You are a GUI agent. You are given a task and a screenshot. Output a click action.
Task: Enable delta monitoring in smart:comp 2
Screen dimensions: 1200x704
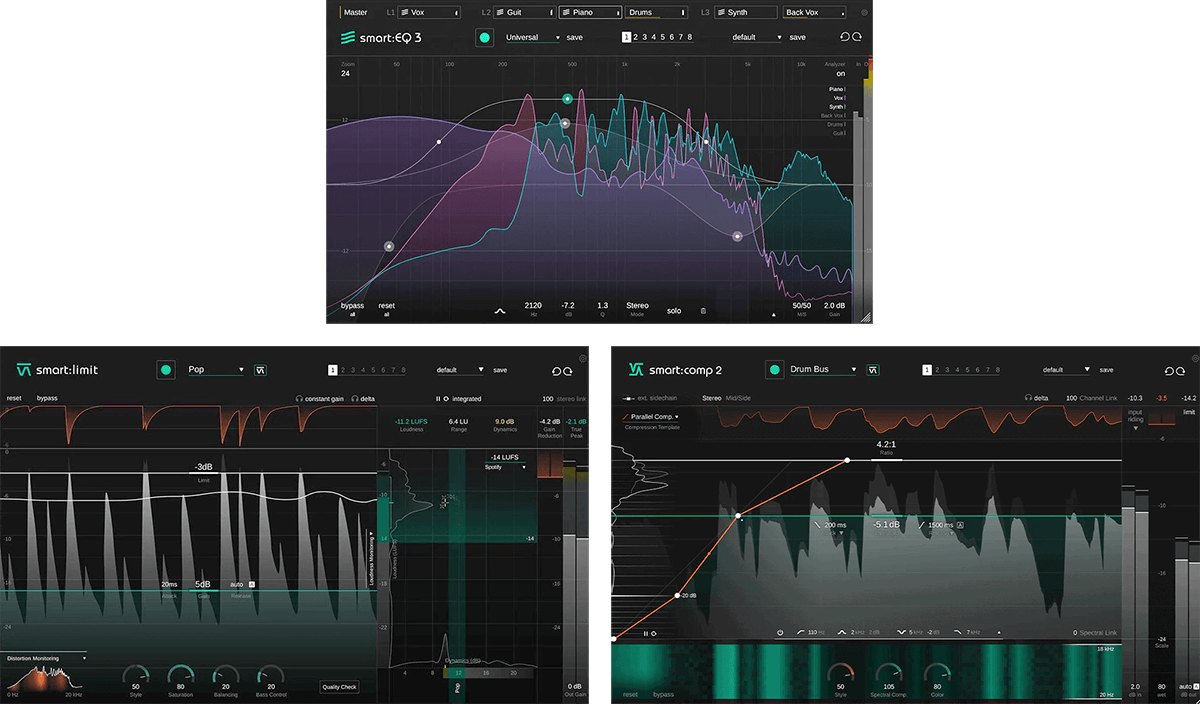pos(1029,397)
